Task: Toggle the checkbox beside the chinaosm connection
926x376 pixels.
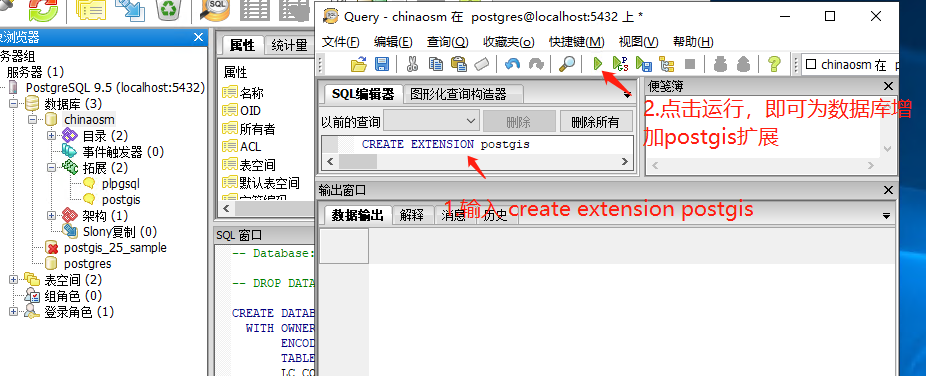Action: [811, 64]
